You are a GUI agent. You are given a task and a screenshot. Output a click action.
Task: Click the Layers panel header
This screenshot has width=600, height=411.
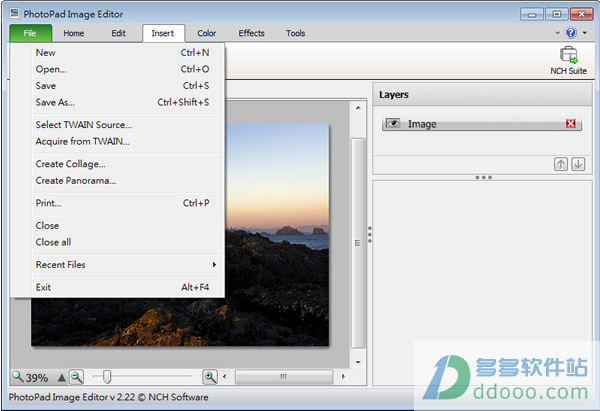482,95
